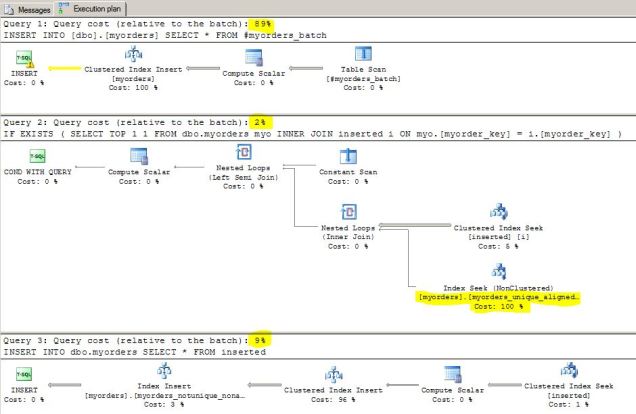
Task: Select INSERT INTO dbo.myorders FROM inserted text
Action: (135, 352)
